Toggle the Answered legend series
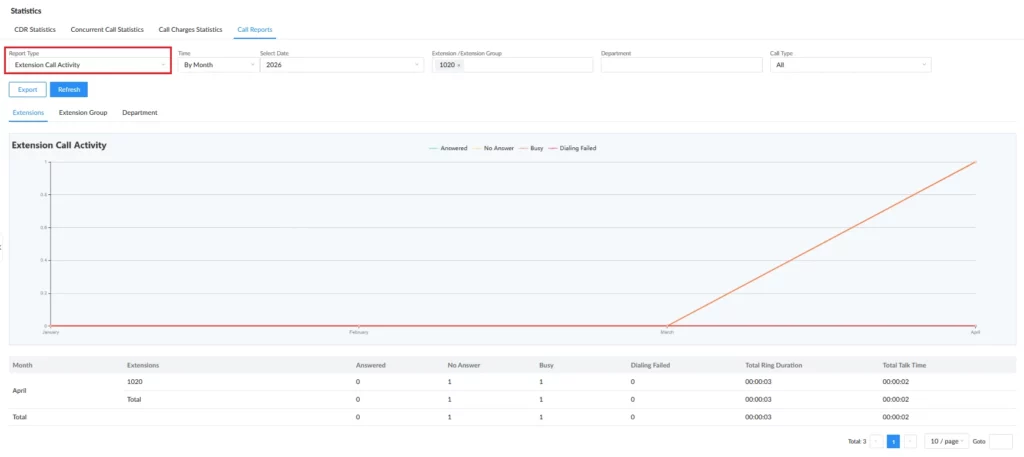The width and height of the screenshot is (1024, 457). click(x=448, y=148)
